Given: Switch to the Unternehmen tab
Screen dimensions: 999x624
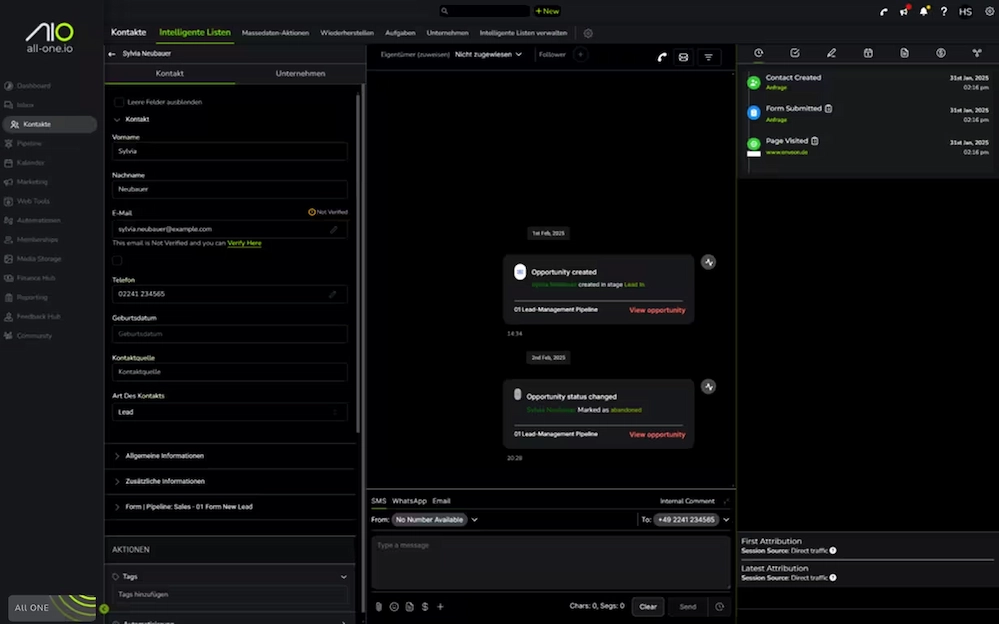Looking at the screenshot, I should [x=300, y=73].
